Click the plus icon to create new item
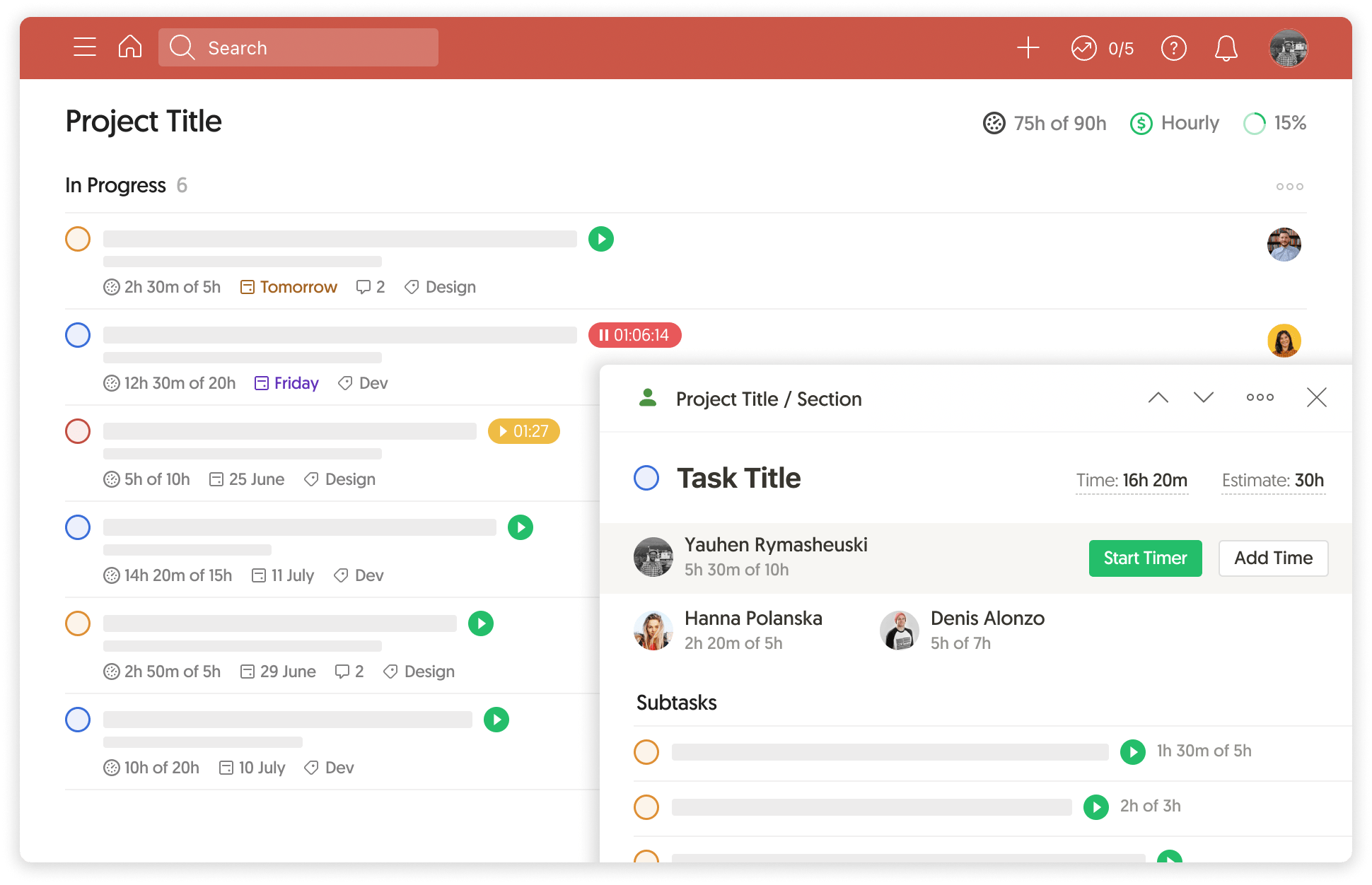This screenshot has width=1372, height=885. pos(1028,48)
